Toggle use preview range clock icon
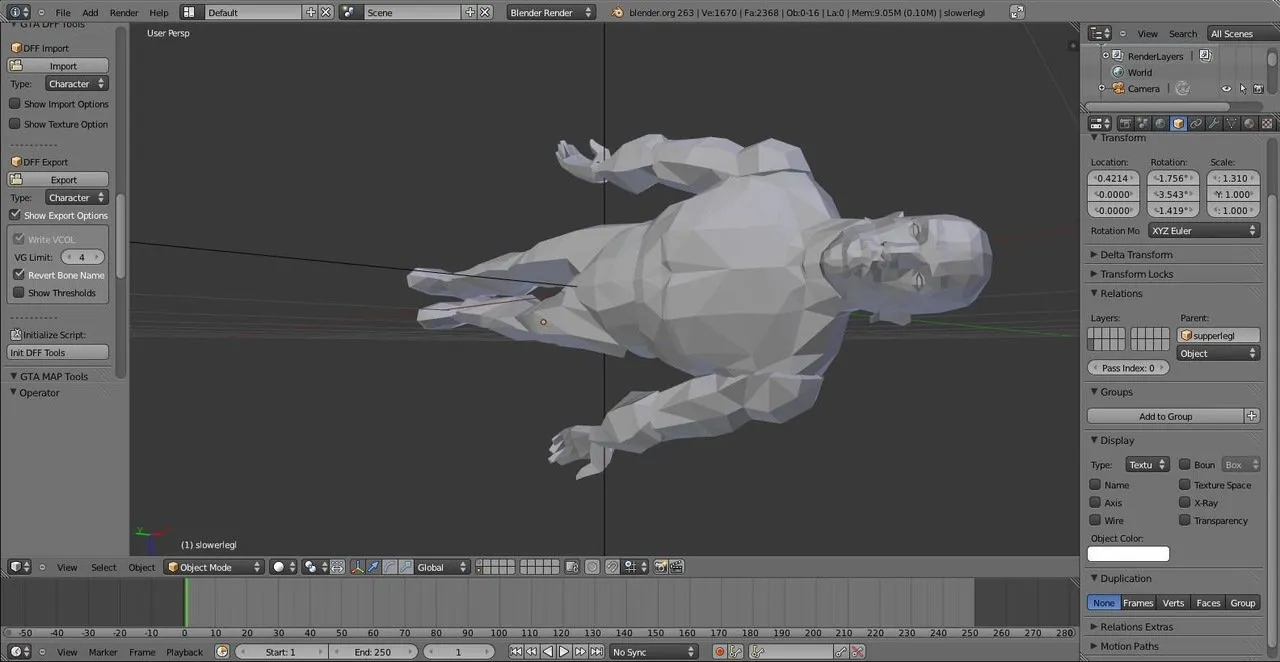 tap(222, 652)
